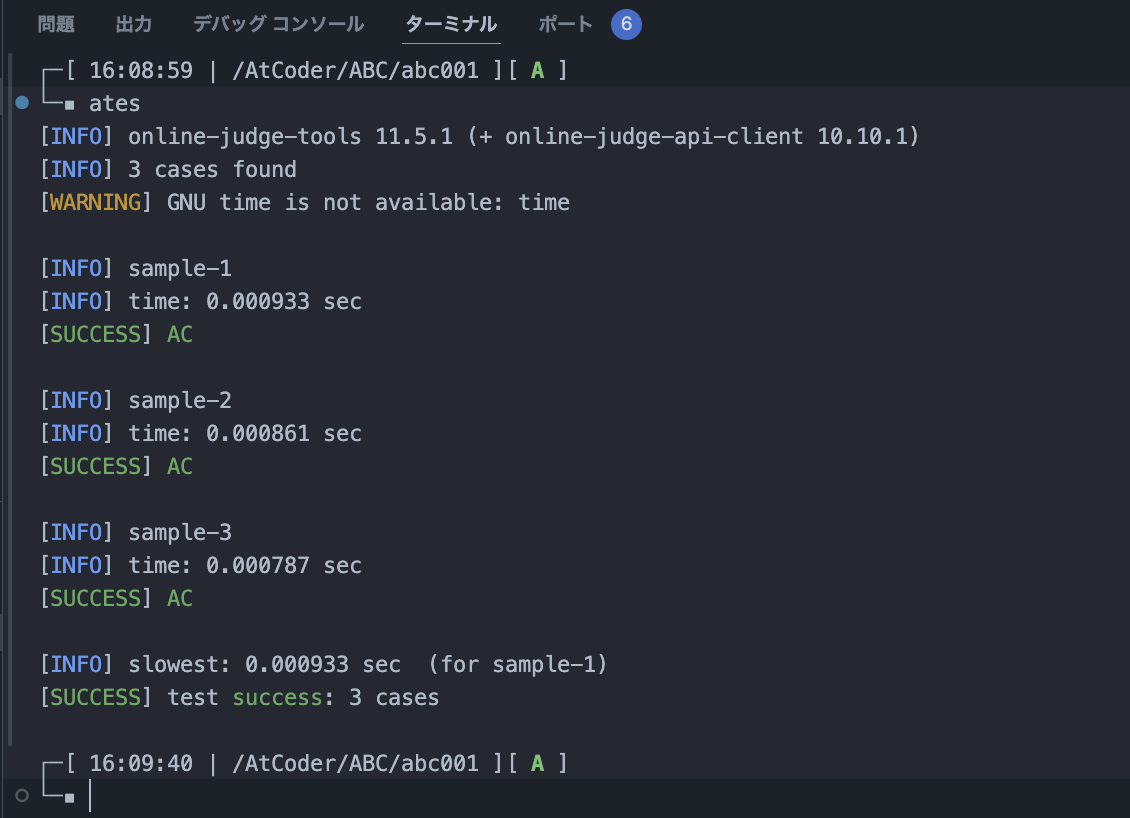Click the hollow circle decoration at the newest prompt

[x=21, y=795]
